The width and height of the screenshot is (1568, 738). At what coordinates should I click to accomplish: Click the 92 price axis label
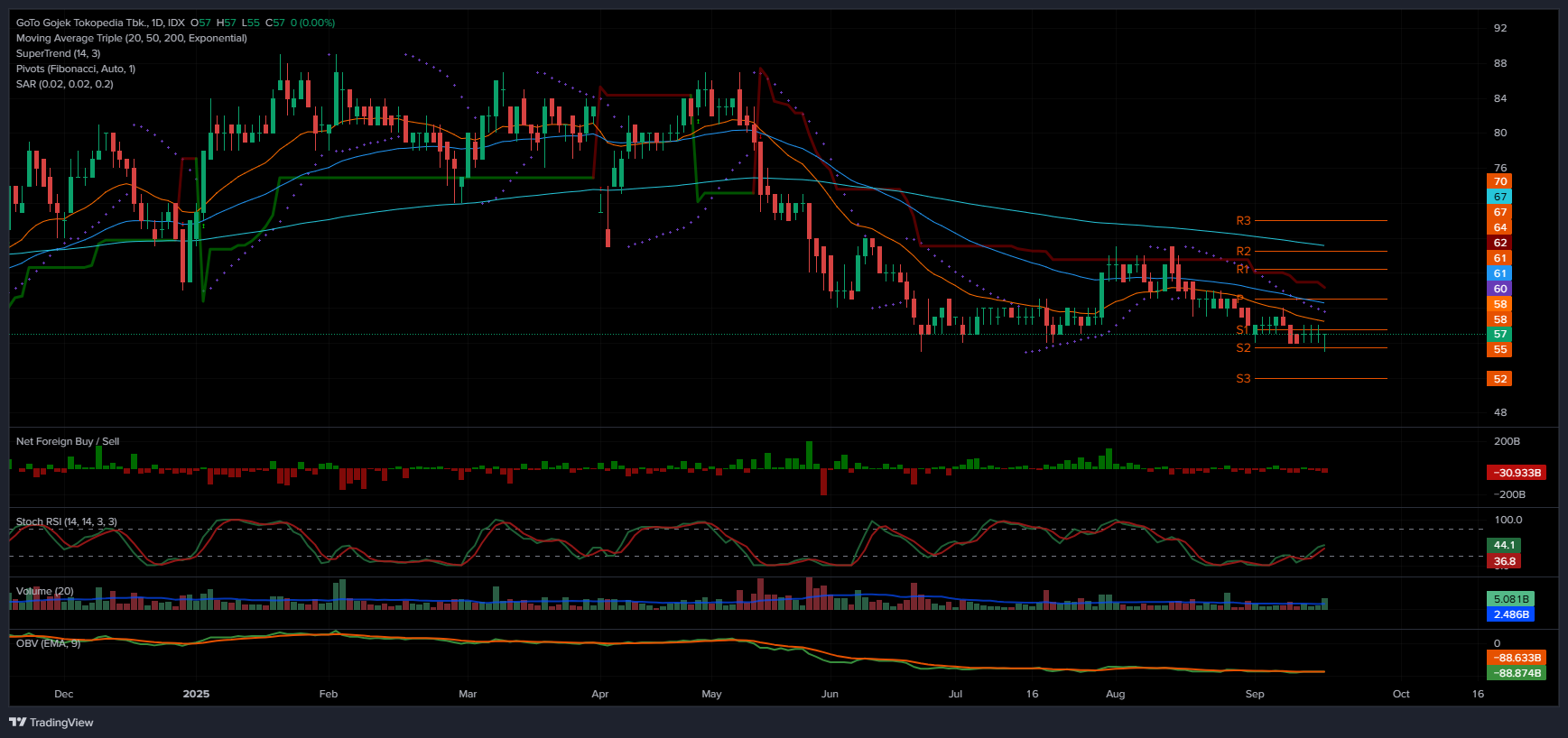coord(1500,28)
